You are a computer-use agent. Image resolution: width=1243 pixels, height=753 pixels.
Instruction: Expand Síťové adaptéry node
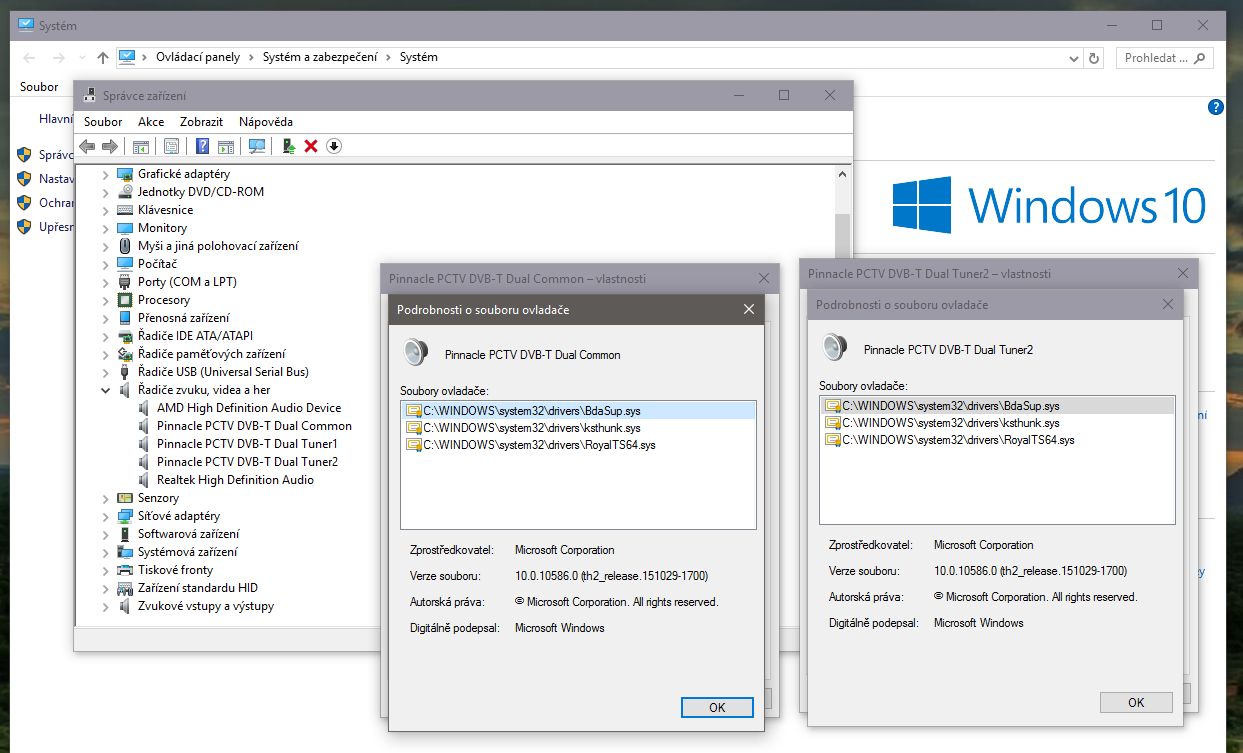pos(106,516)
